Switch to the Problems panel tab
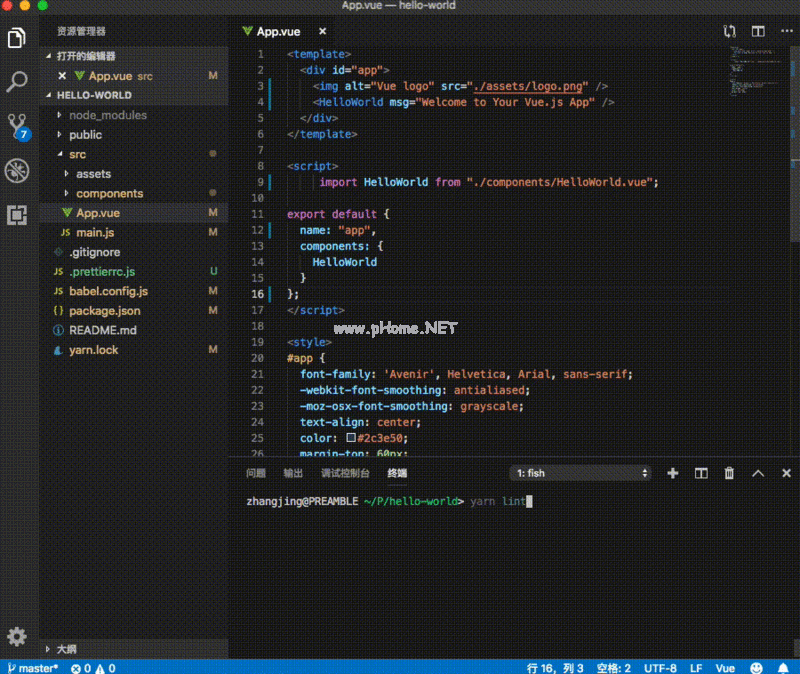Screen dimensions: 800x674 click(256, 473)
